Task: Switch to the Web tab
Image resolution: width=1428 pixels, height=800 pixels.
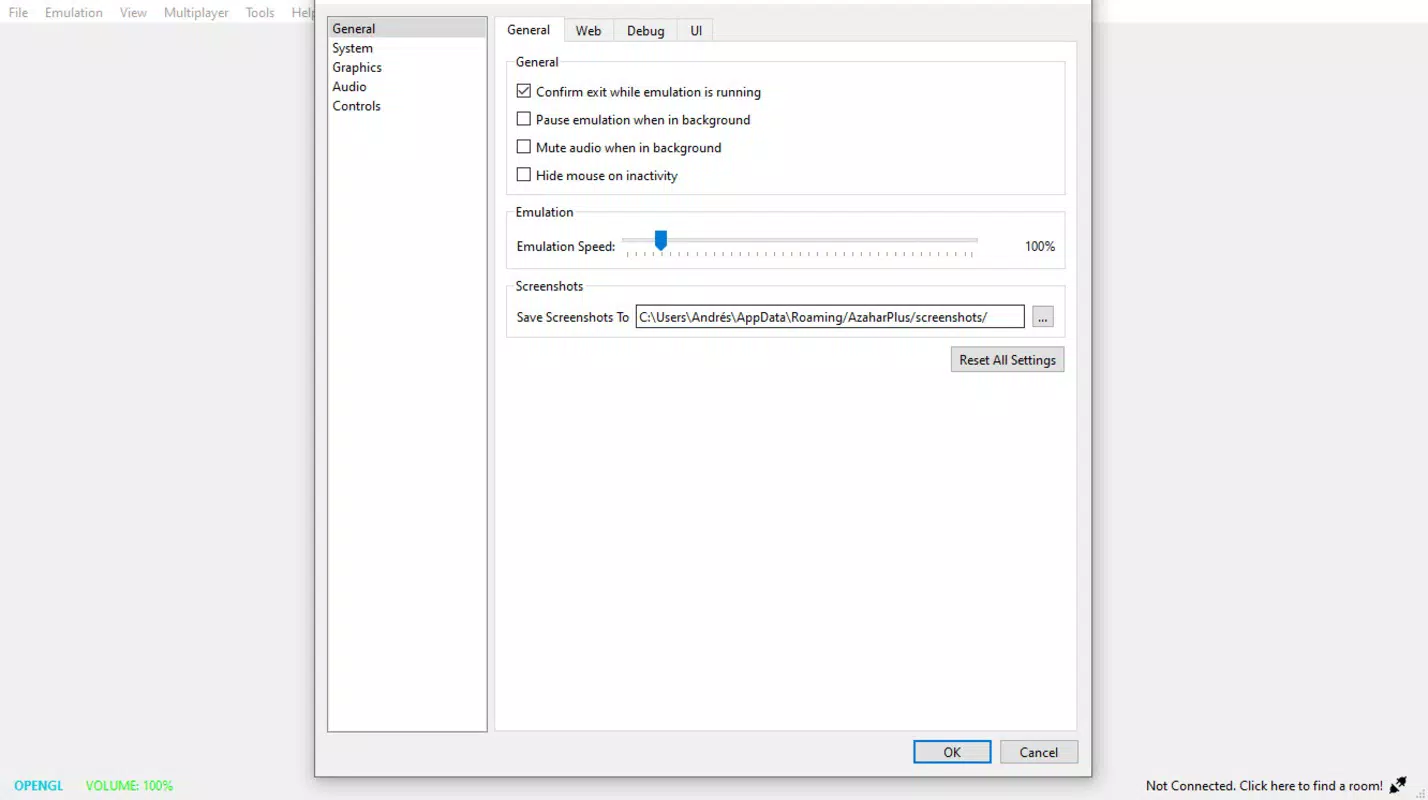Action: tap(588, 31)
